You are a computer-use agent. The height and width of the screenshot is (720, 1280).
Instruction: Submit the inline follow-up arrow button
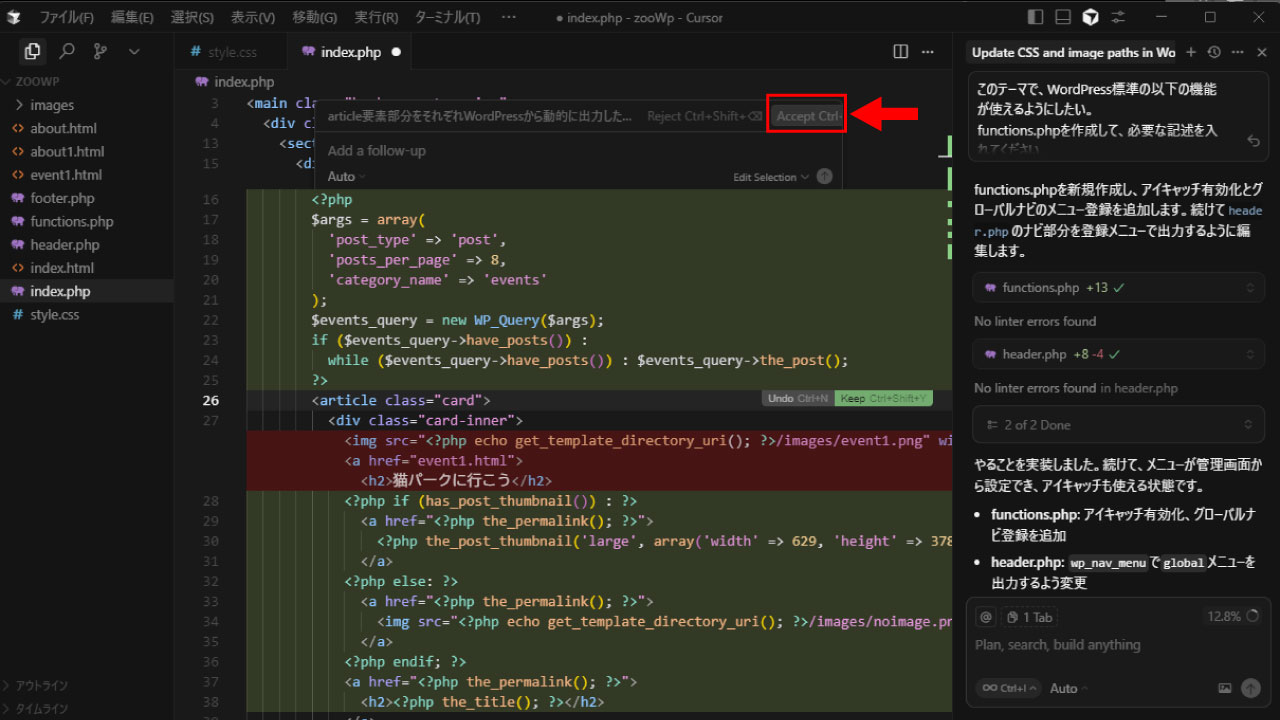(x=824, y=177)
